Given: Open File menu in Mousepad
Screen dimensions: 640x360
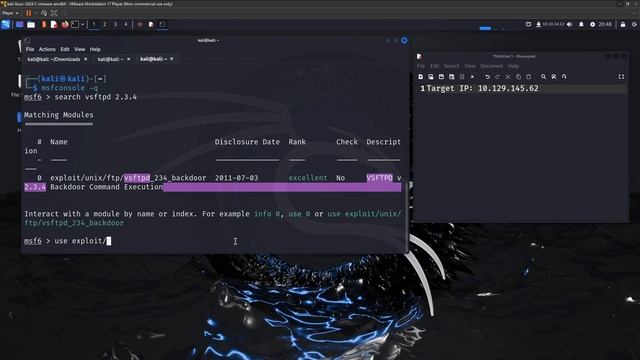Looking at the screenshot, I should (x=421, y=66).
